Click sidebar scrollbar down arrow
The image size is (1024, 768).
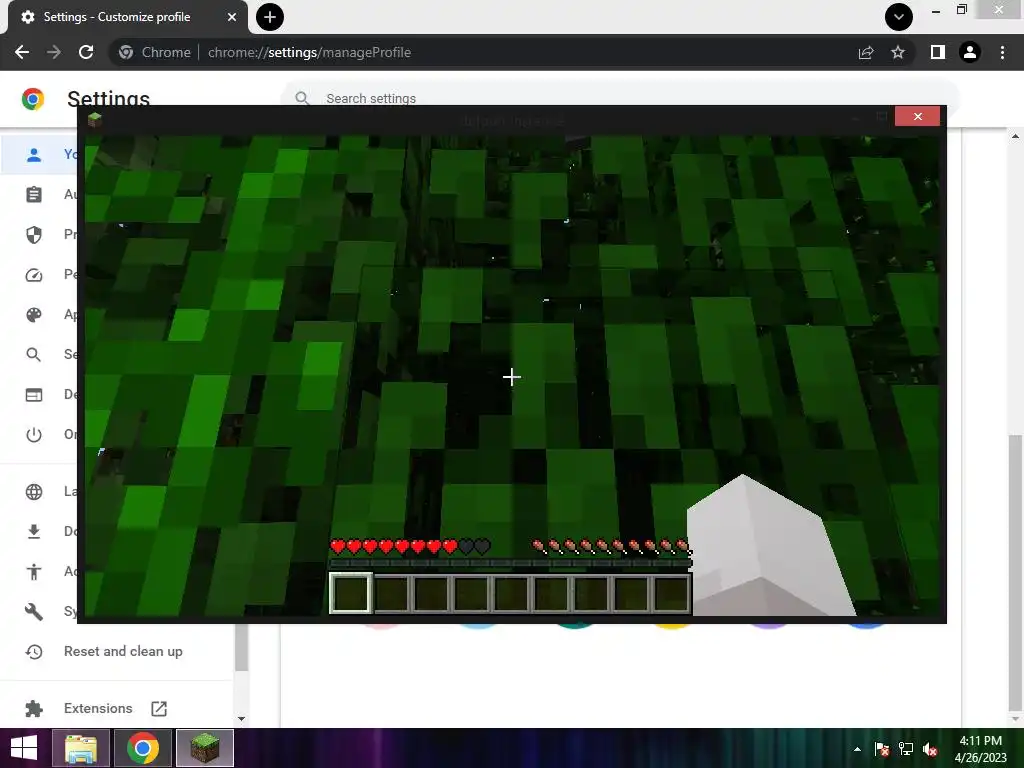coord(241,719)
